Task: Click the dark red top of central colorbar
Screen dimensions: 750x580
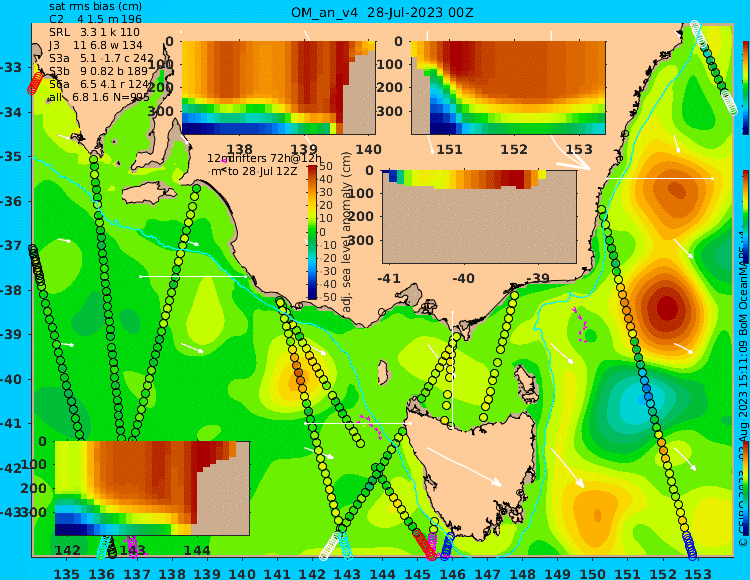Action: [312, 168]
